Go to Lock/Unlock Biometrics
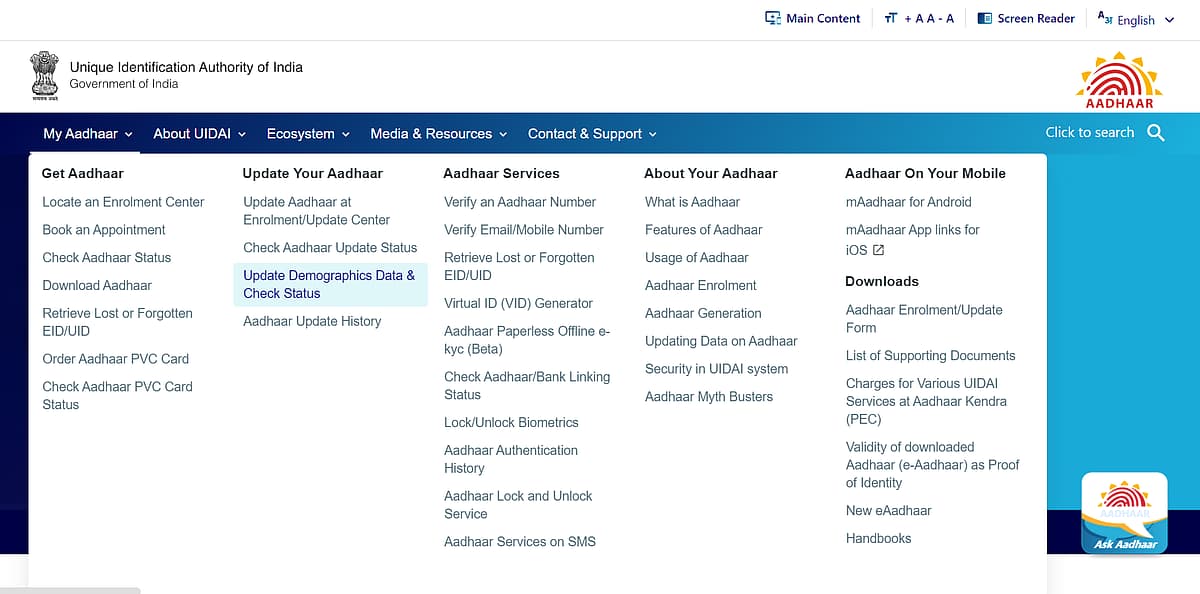This screenshot has height=594, width=1200. 511,422
